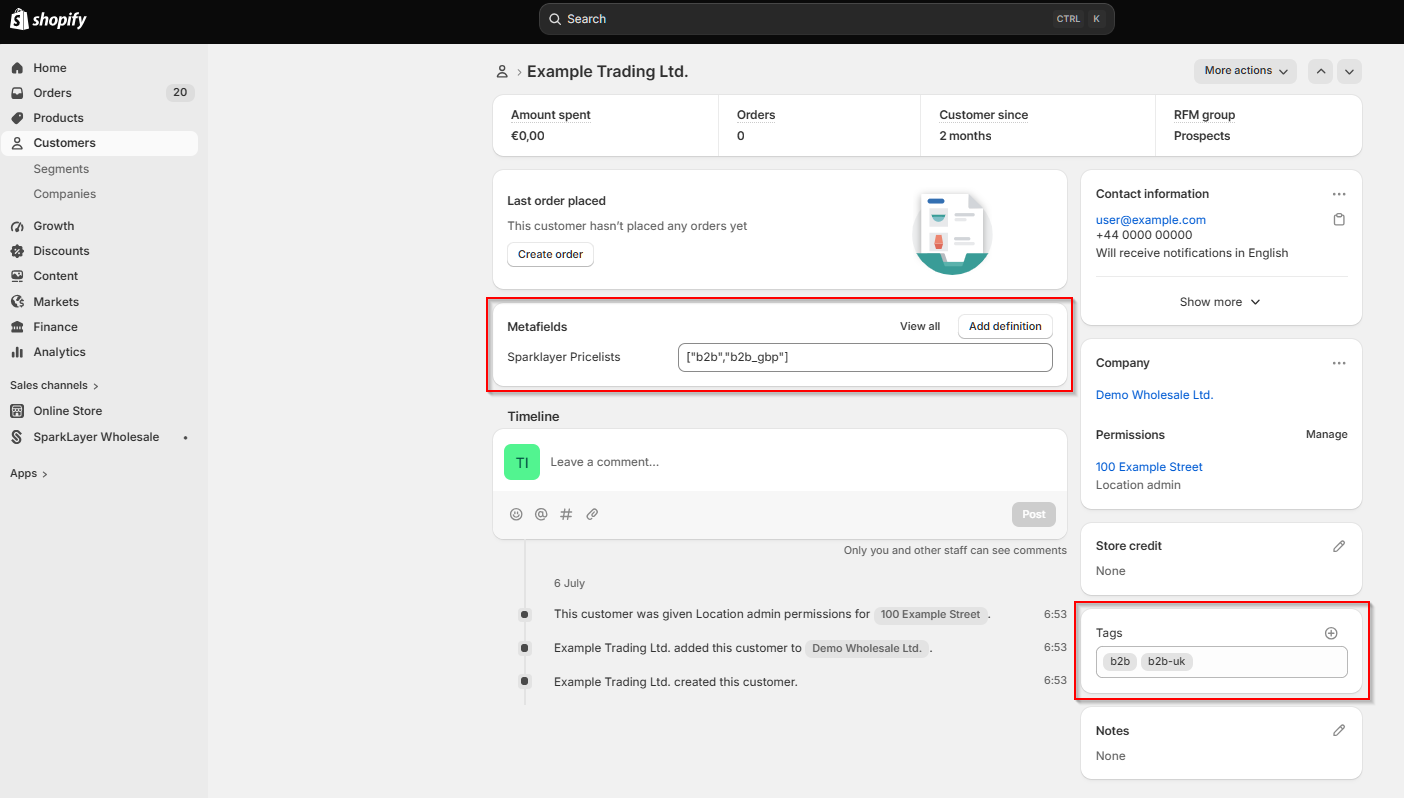The height and width of the screenshot is (798, 1404).
Task: Expand Show more contact details
Action: point(1221,302)
